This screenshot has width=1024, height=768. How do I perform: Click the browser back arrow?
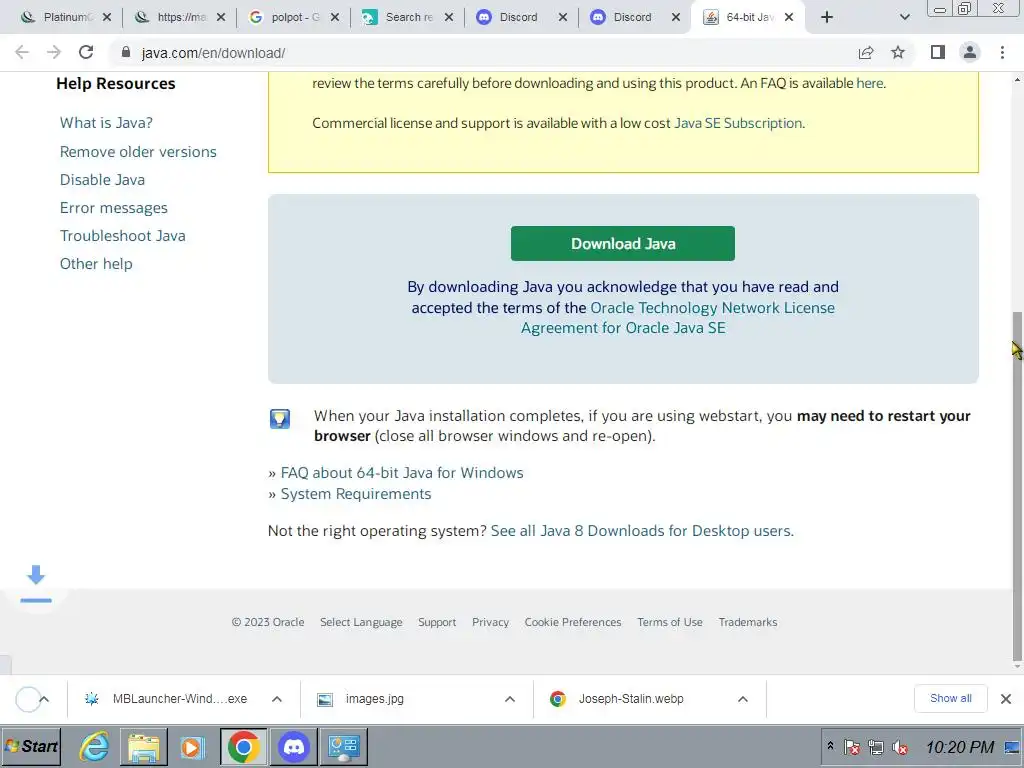pyautogui.click(x=22, y=52)
